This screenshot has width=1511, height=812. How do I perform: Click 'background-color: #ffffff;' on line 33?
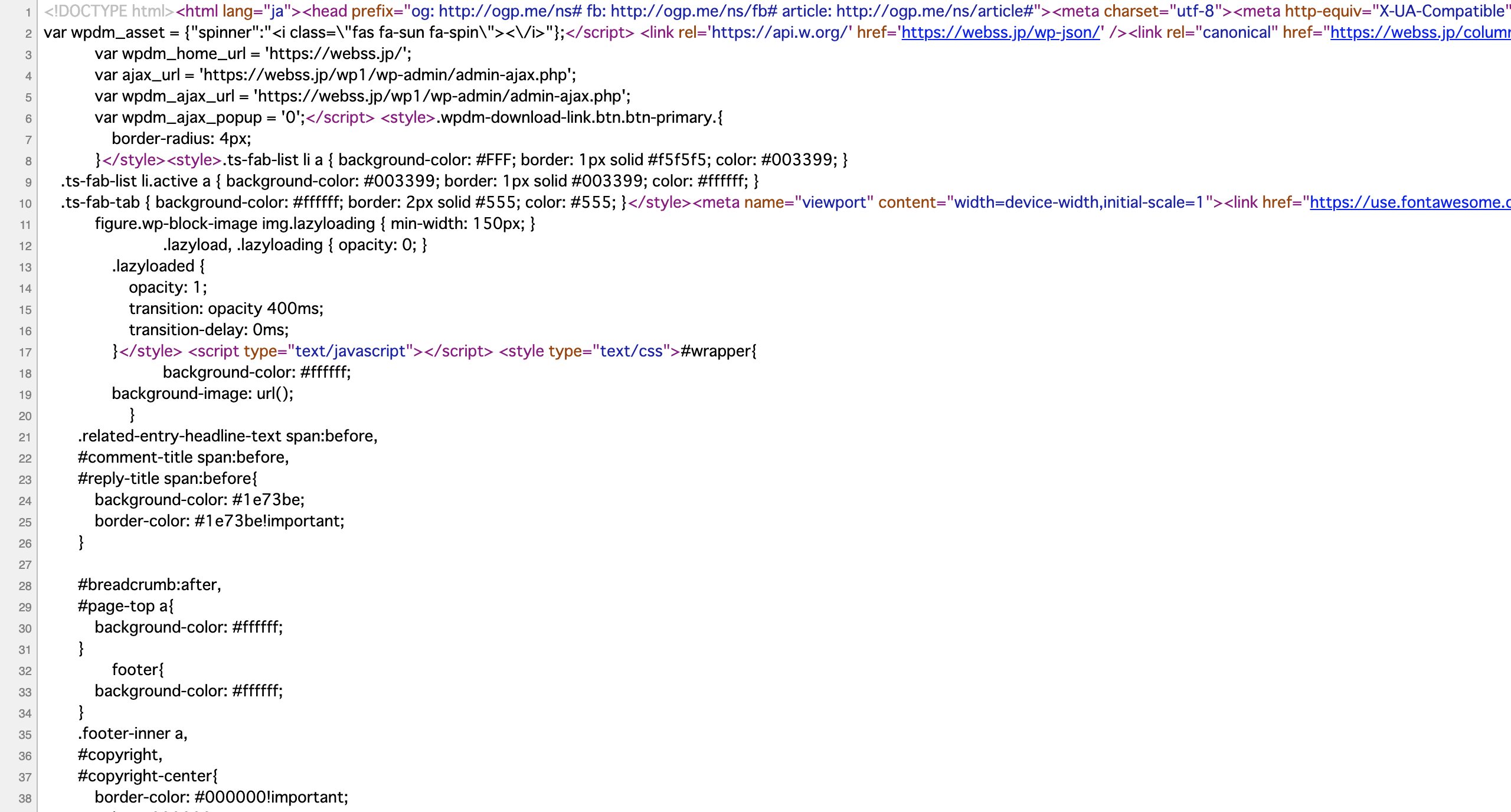click(189, 691)
